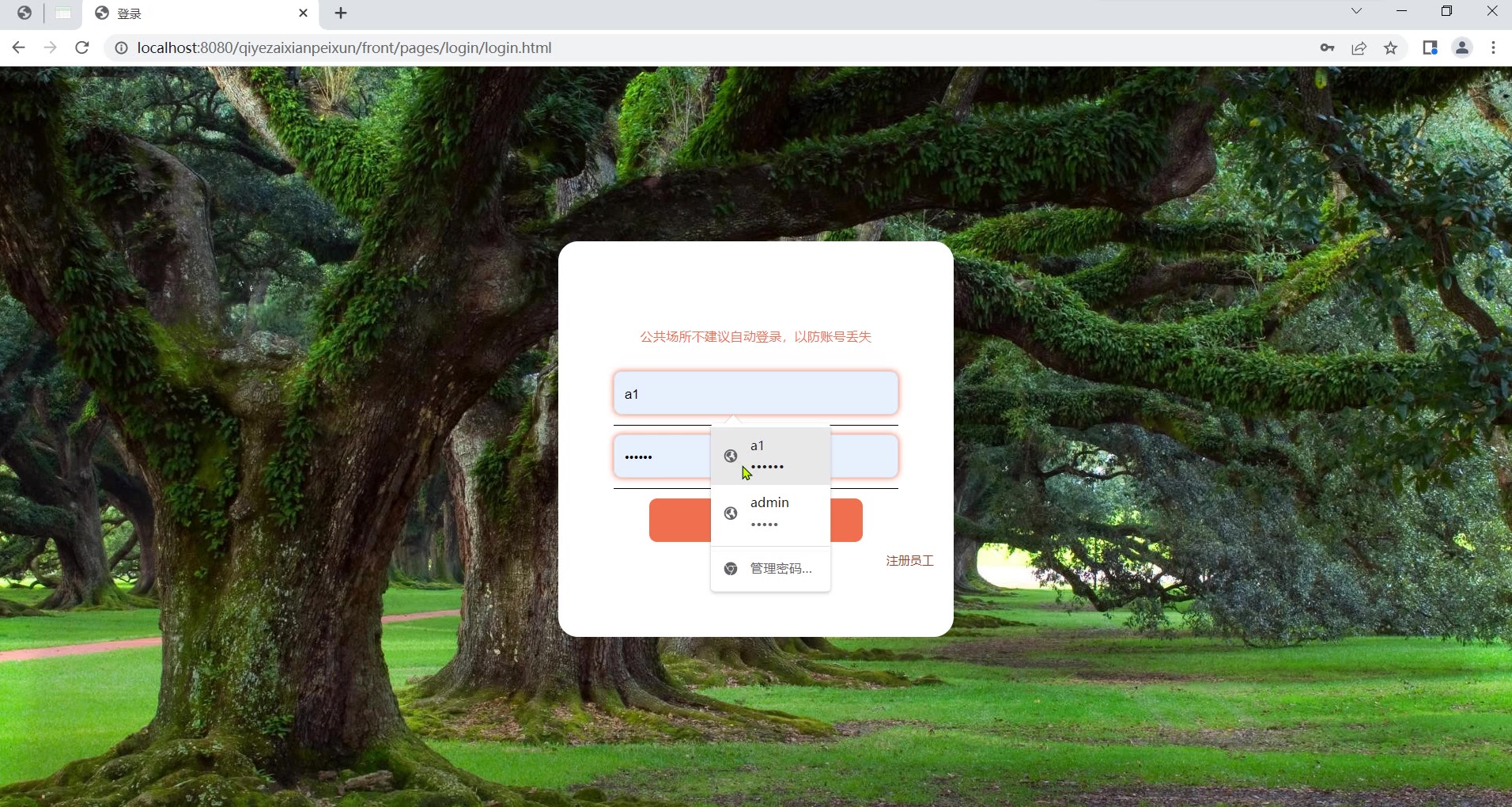This screenshot has width=1512, height=807.
Task: Open the browser profile avatar
Action: [1462, 48]
